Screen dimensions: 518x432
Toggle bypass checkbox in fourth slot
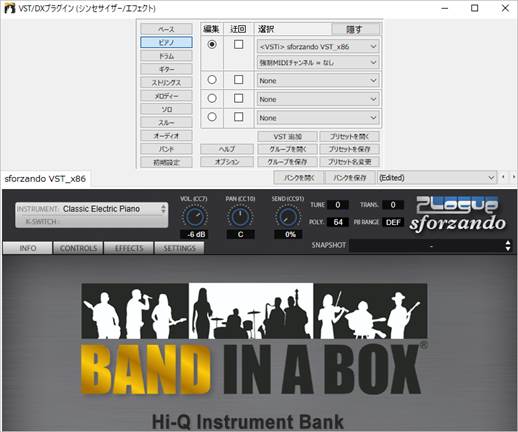point(238,117)
